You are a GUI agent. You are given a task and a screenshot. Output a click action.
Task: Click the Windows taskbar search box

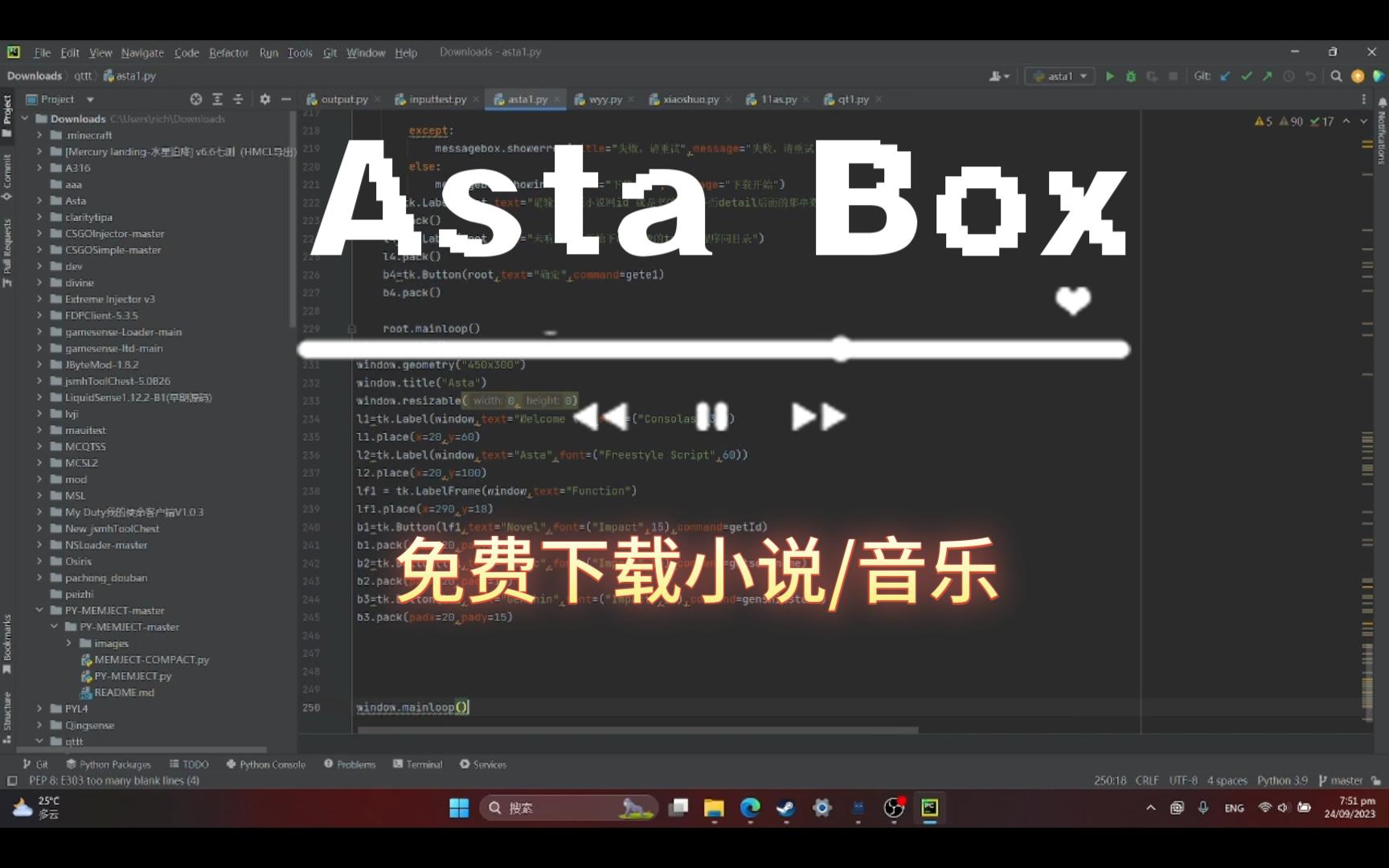(x=569, y=808)
